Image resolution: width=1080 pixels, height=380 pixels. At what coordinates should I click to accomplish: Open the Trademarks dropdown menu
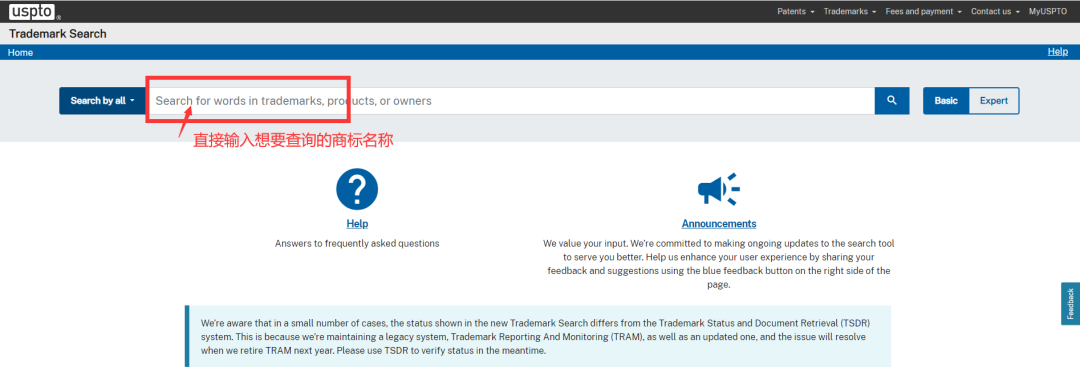pos(850,12)
